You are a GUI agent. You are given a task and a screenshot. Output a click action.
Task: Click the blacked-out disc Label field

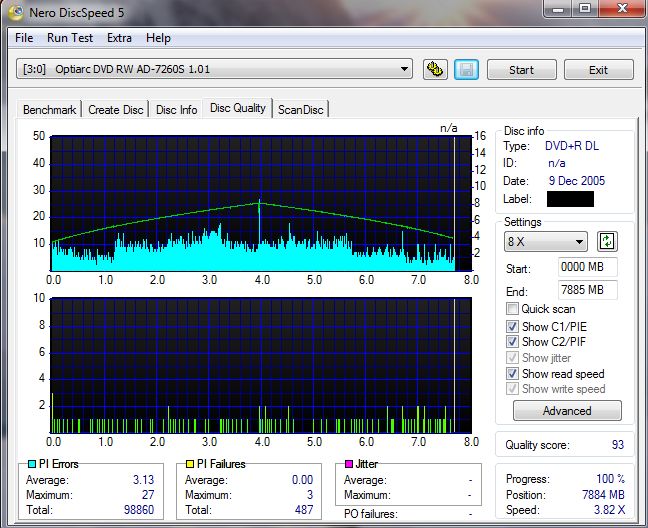(570, 199)
